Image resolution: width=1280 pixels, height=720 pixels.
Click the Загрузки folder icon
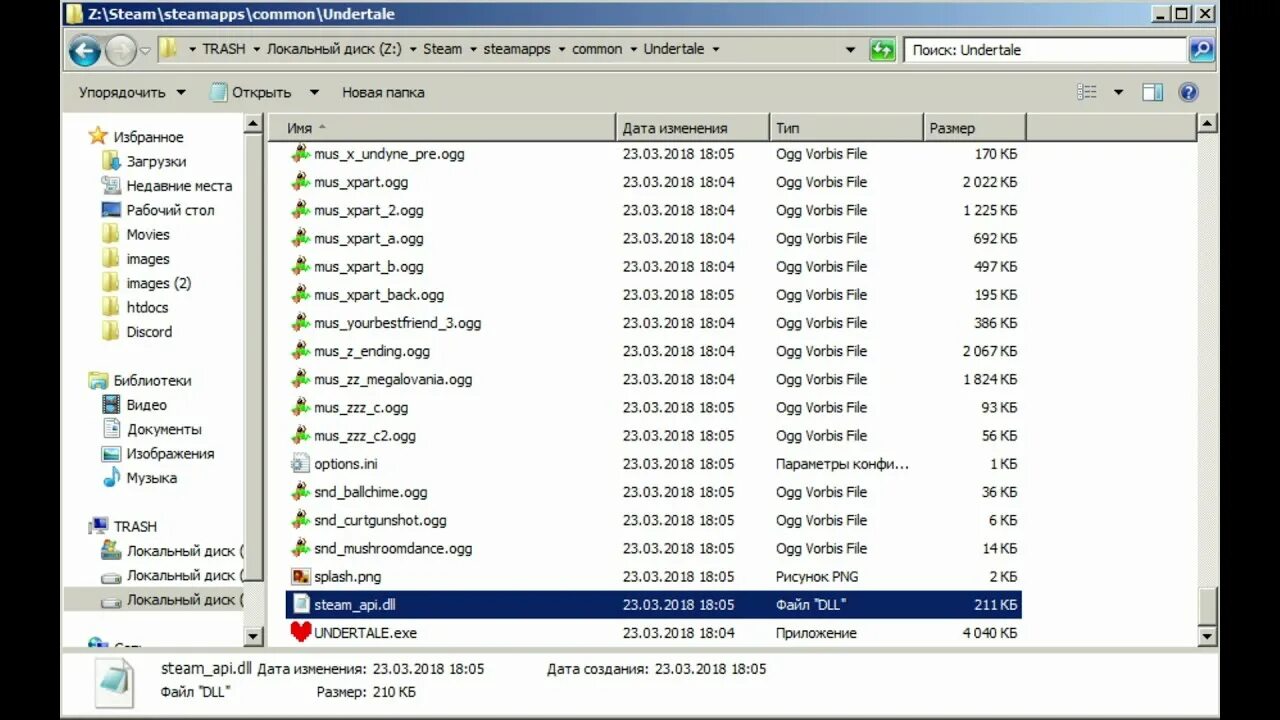(x=111, y=161)
